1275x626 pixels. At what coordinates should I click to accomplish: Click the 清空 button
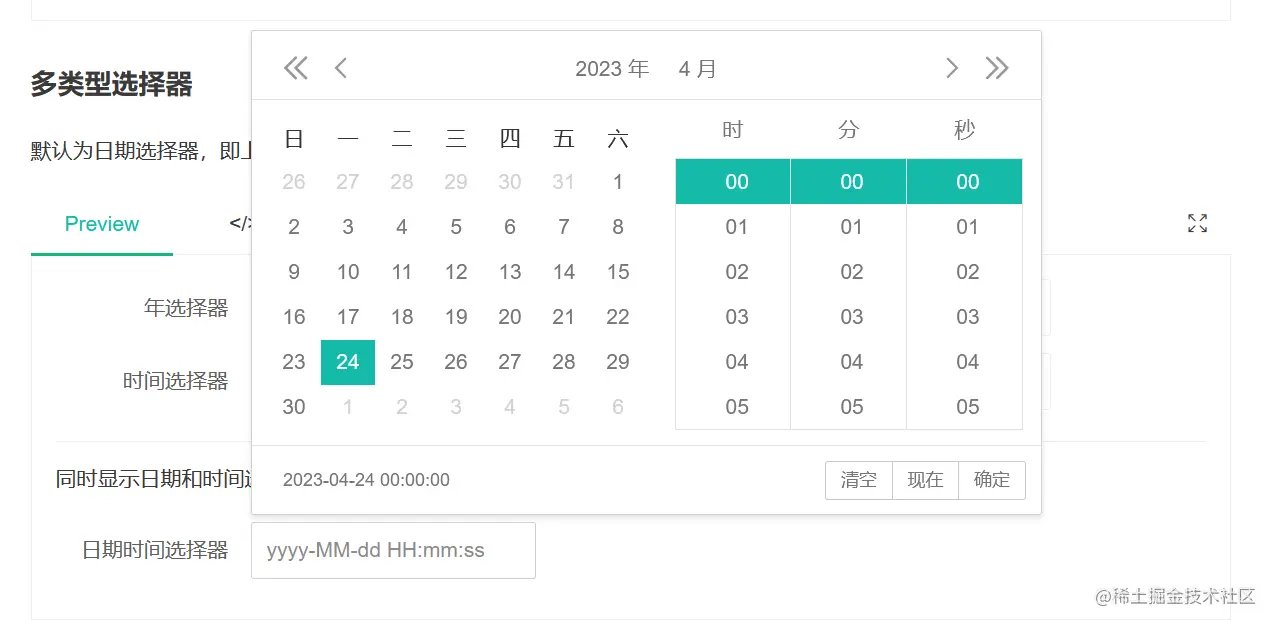point(858,480)
